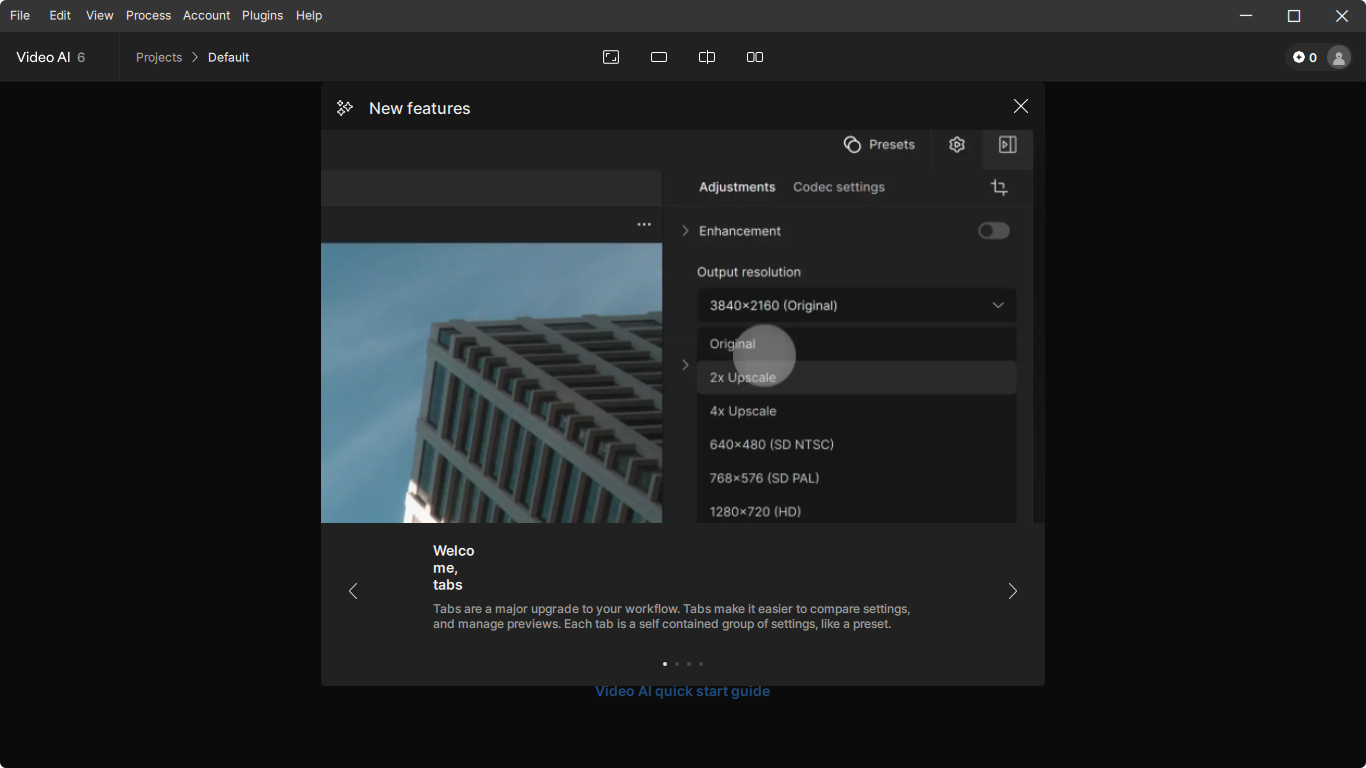Open the Presets button
The height and width of the screenshot is (768, 1366).
880,144
